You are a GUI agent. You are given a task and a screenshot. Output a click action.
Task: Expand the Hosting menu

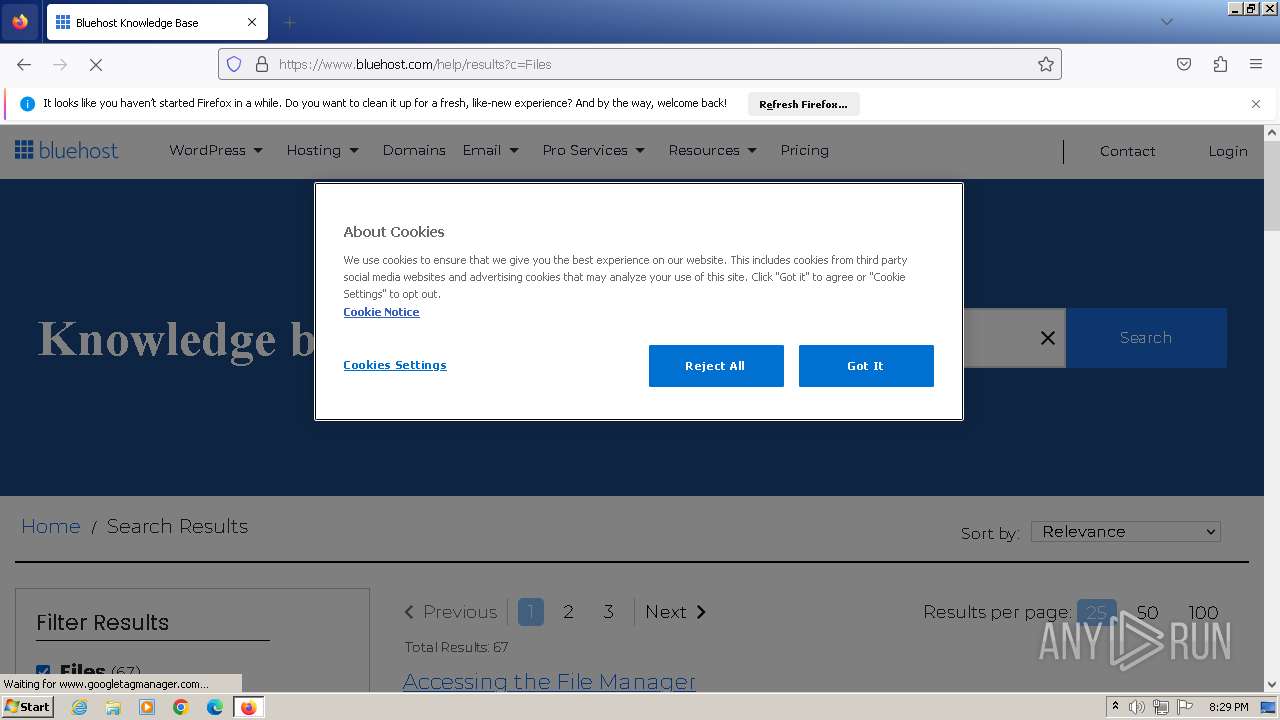[322, 150]
